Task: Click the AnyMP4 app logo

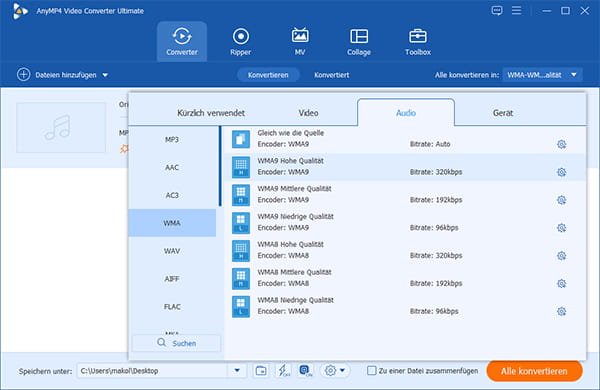Action: pyautogui.click(x=20, y=11)
